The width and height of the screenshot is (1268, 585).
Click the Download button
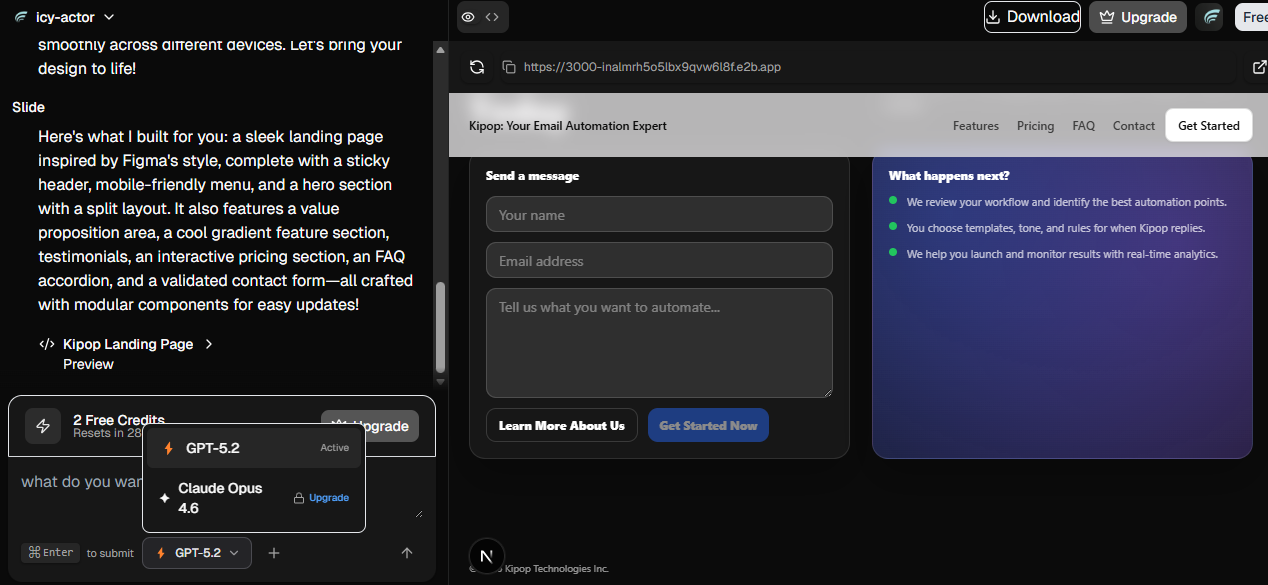pyautogui.click(x=1032, y=17)
